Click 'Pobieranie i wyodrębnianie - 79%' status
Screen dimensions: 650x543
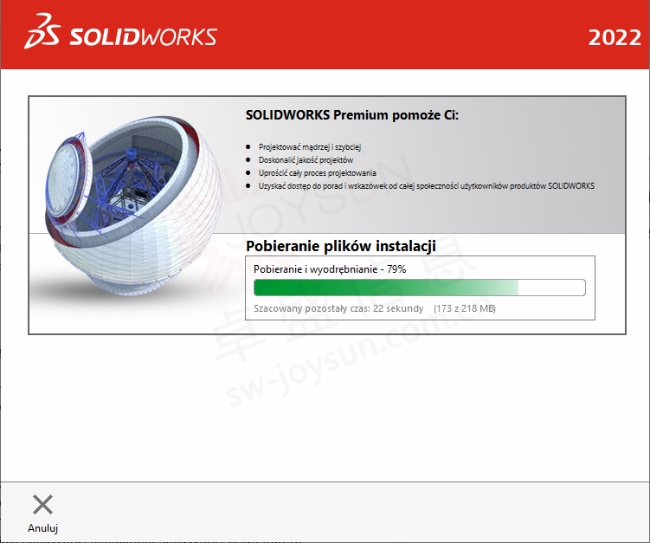[330, 269]
